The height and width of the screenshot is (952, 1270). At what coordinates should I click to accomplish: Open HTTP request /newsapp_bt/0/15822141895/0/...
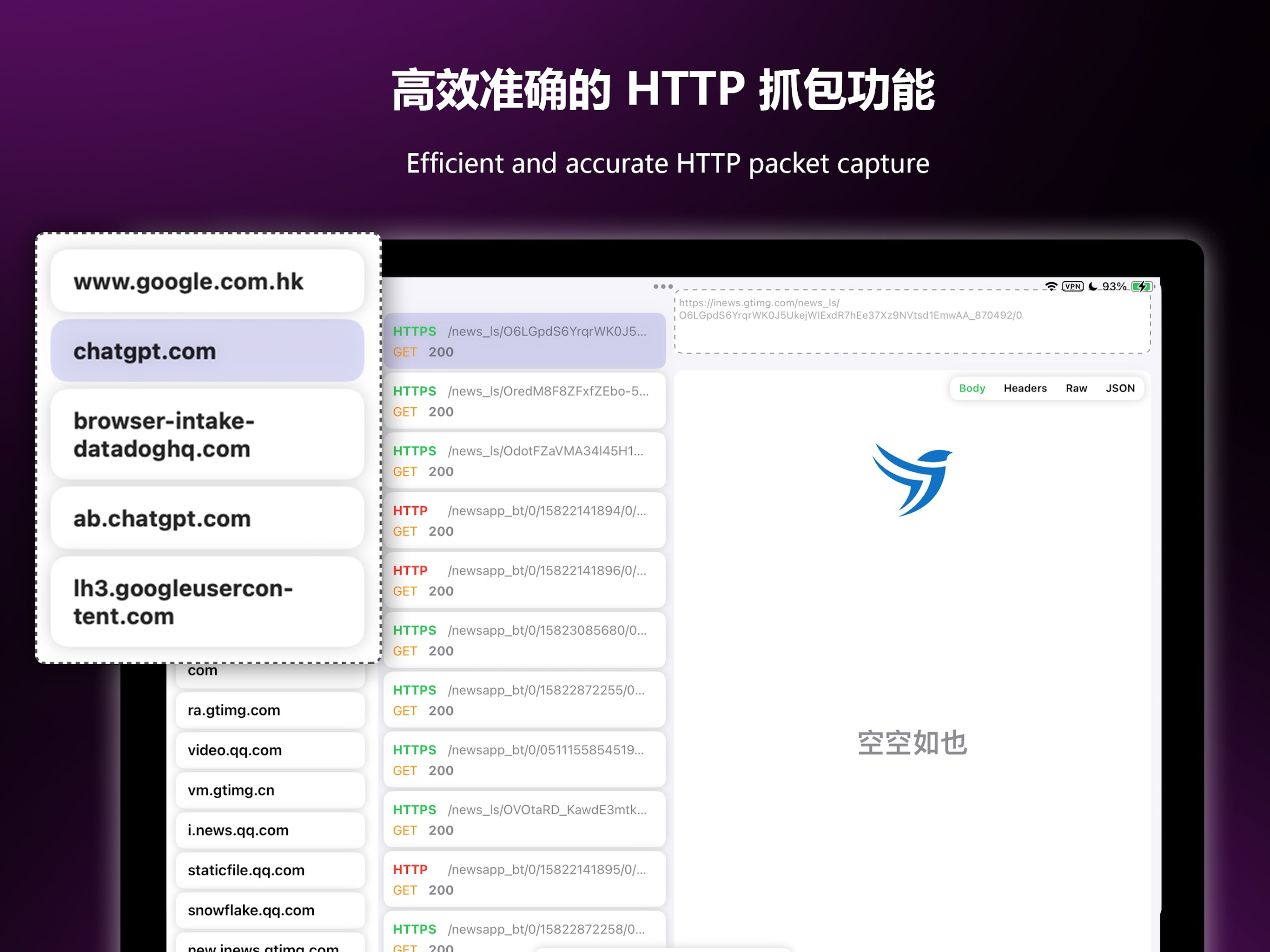click(x=524, y=879)
